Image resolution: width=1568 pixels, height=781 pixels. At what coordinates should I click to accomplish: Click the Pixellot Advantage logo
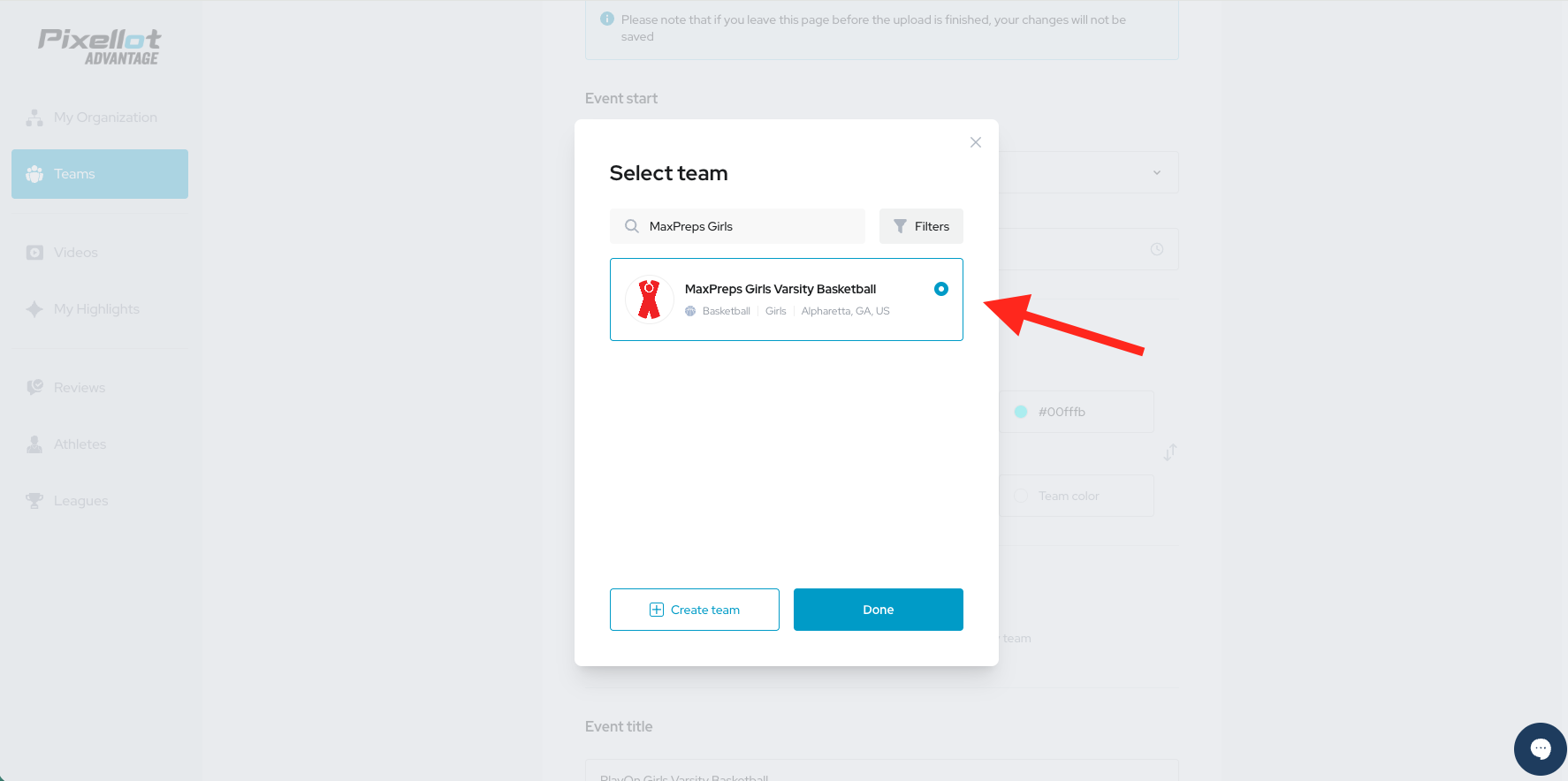100,47
